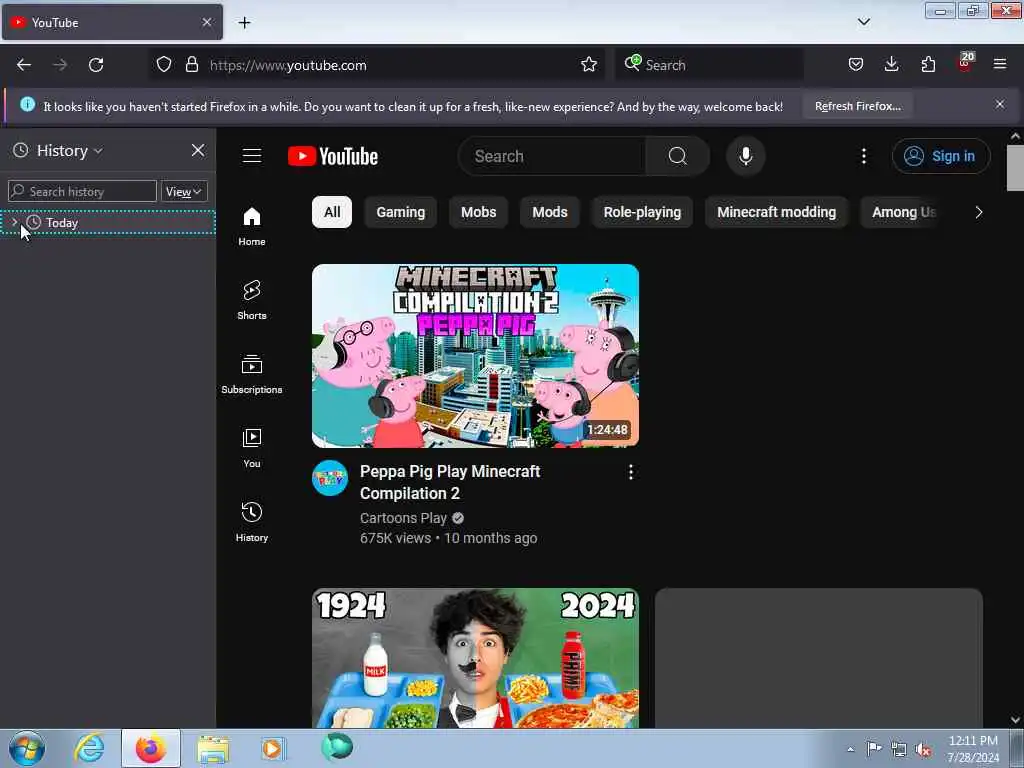
Task: Click the YouTube logo
Action: tap(333, 157)
